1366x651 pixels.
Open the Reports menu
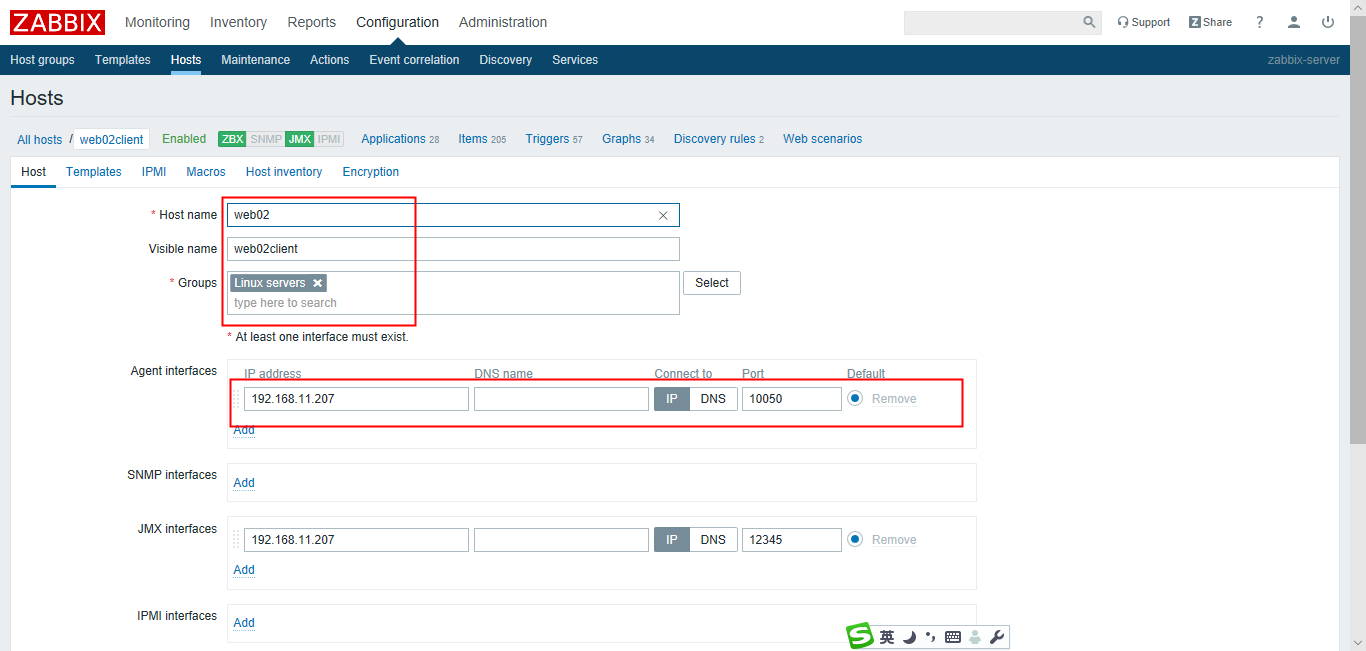click(x=312, y=22)
